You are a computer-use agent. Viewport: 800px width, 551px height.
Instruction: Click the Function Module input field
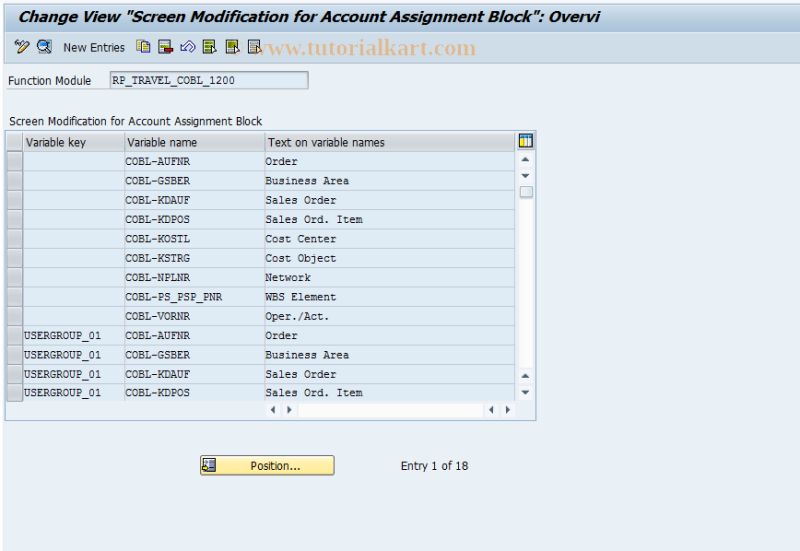(209, 80)
